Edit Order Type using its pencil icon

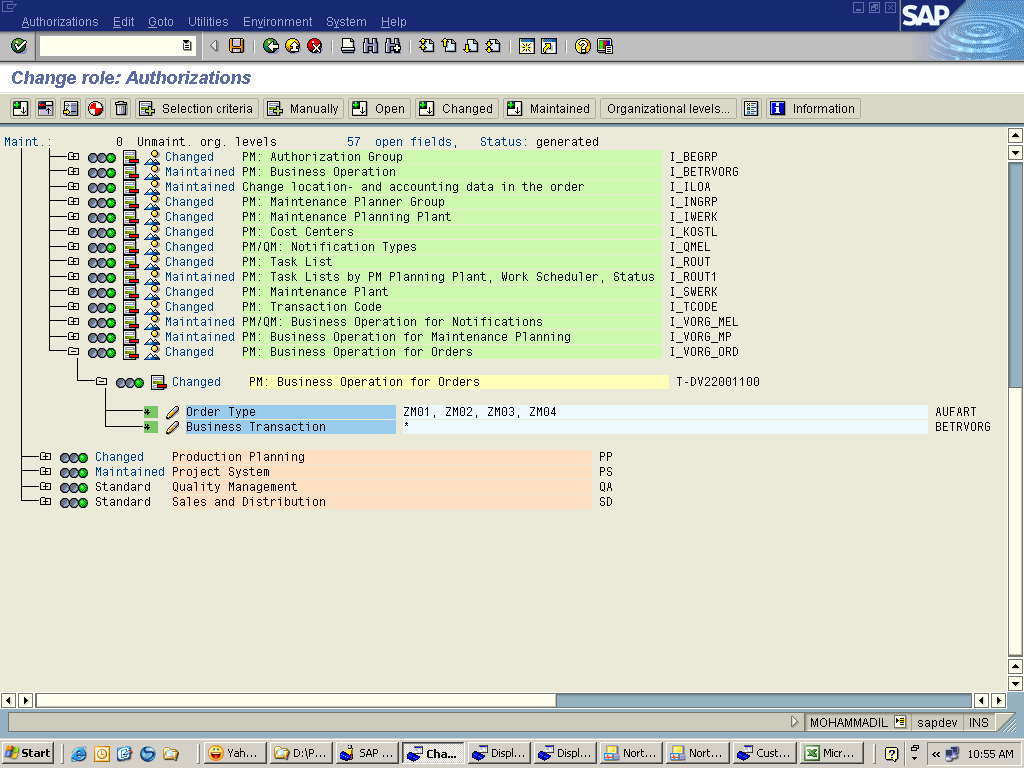pos(173,412)
